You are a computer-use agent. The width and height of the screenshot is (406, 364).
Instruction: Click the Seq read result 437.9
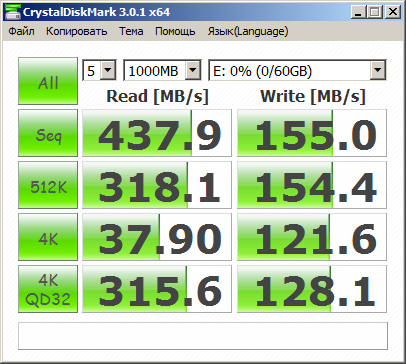(x=157, y=133)
